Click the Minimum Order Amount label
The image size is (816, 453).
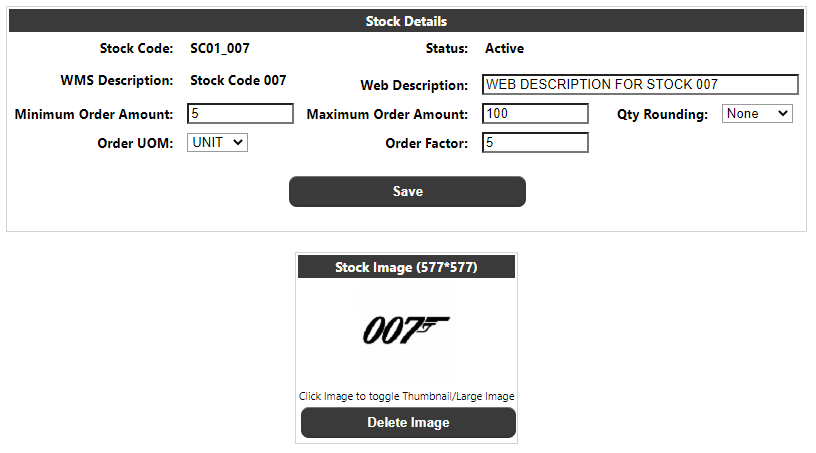click(94, 115)
